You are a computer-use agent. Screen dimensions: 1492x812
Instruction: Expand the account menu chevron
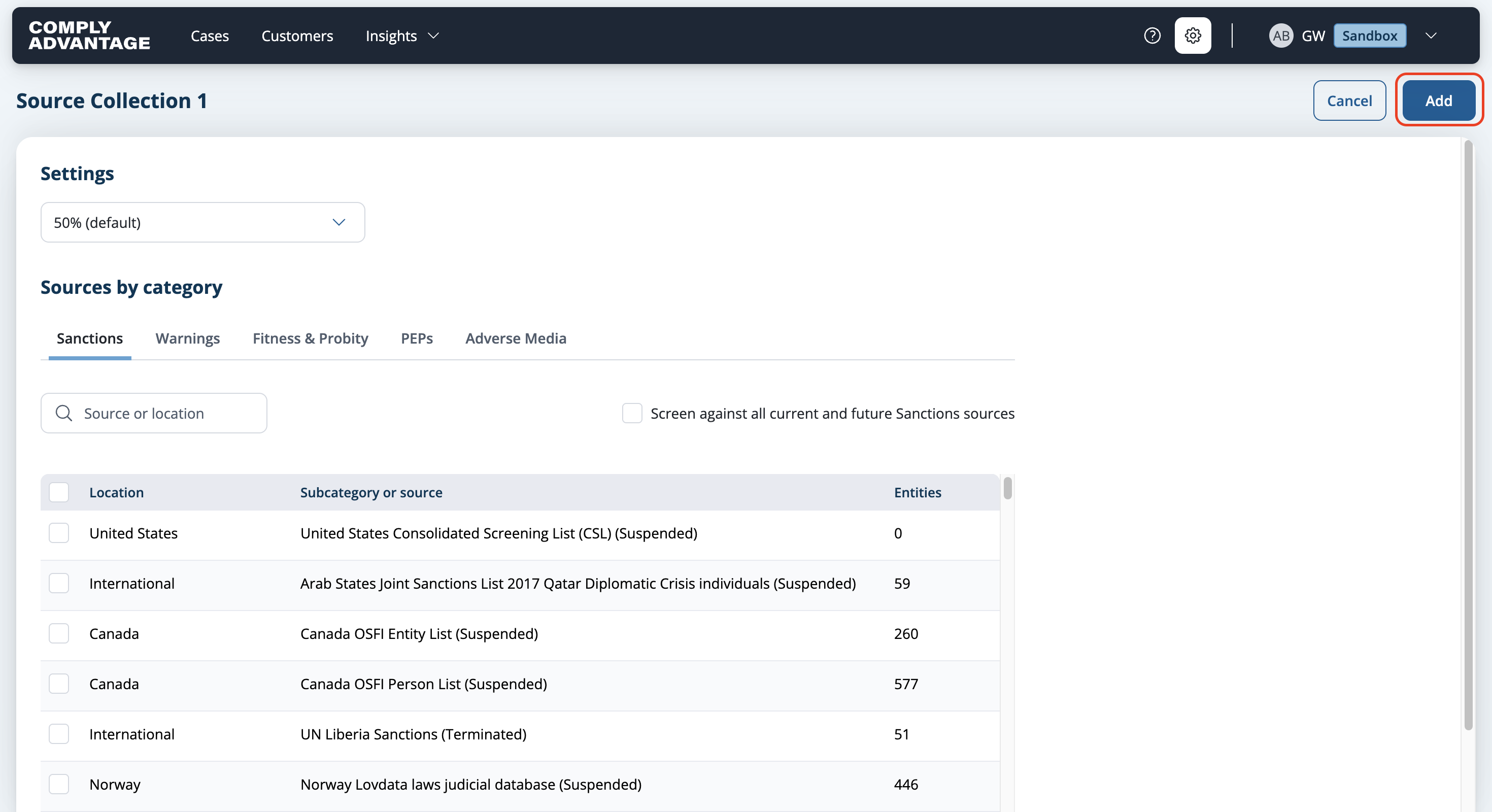click(x=1431, y=36)
